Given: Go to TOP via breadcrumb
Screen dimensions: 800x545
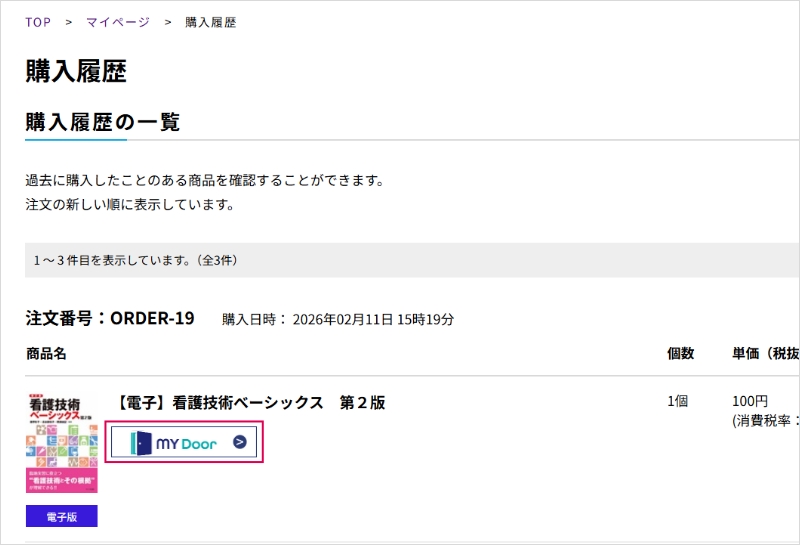Looking at the screenshot, I should click(x=38, y=22).
